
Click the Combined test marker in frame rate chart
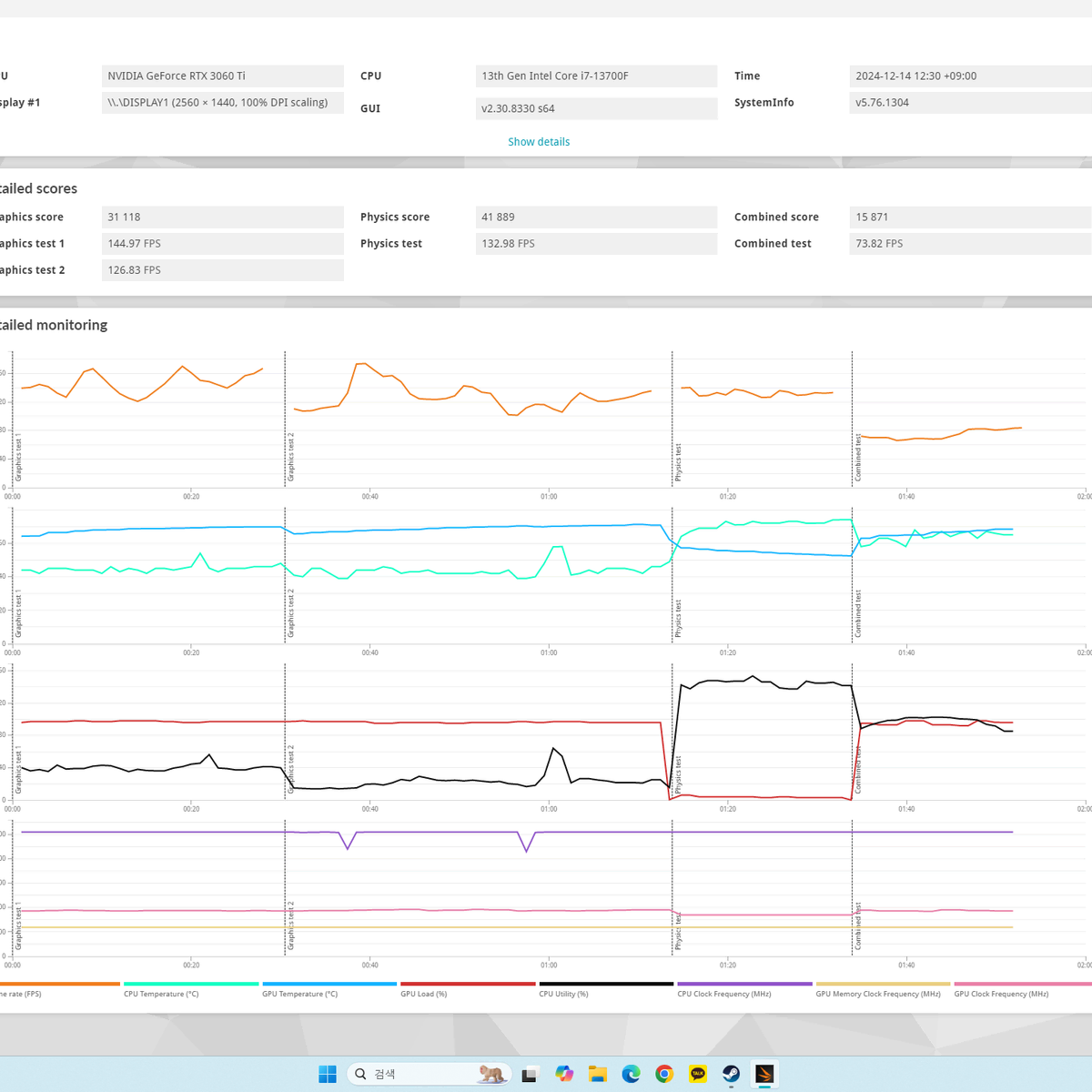coord(857,458)
